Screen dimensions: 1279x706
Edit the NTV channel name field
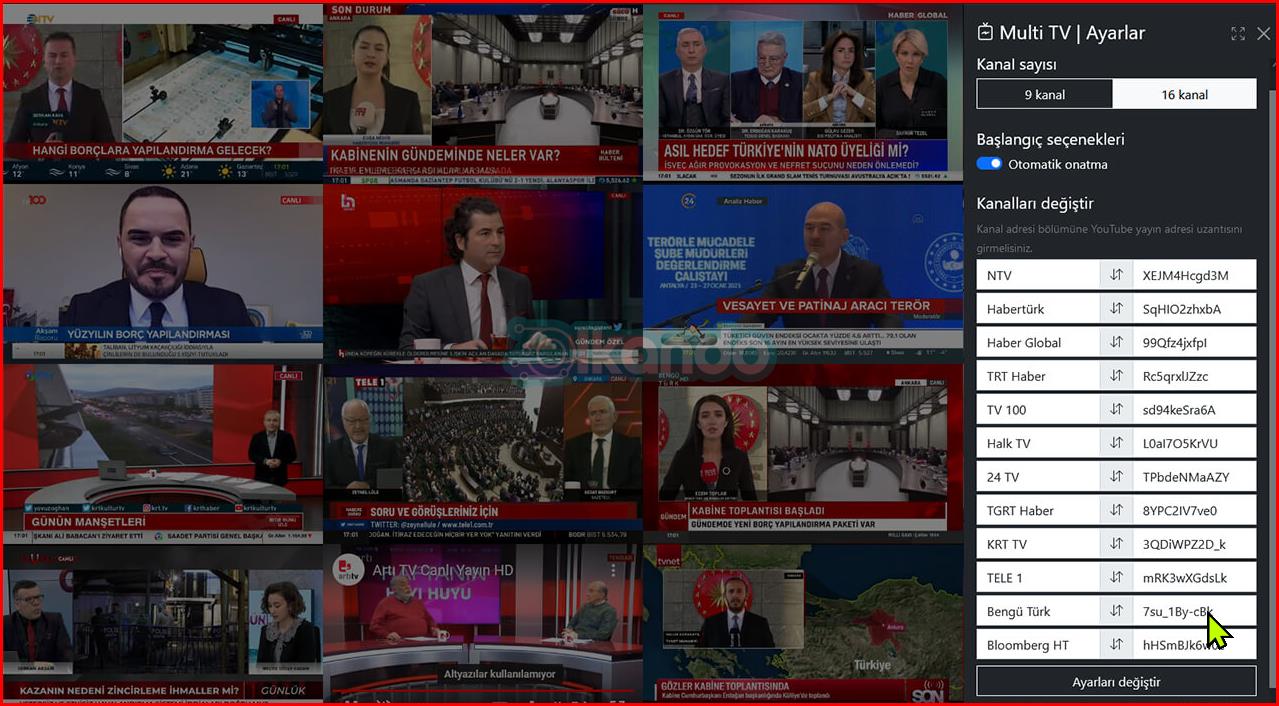click(1038, 275)
